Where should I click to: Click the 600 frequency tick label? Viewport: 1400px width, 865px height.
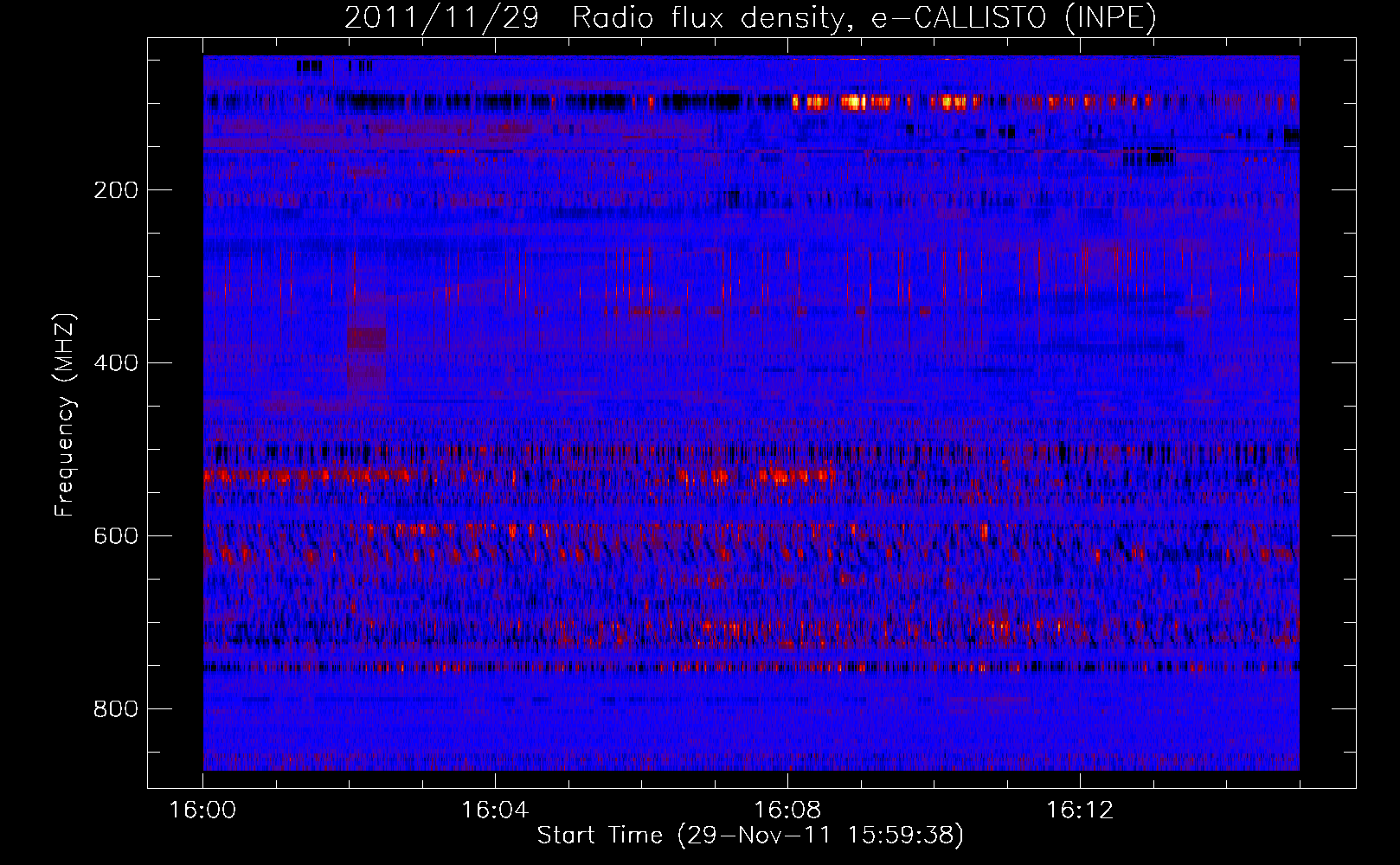(x=116, y=536)
